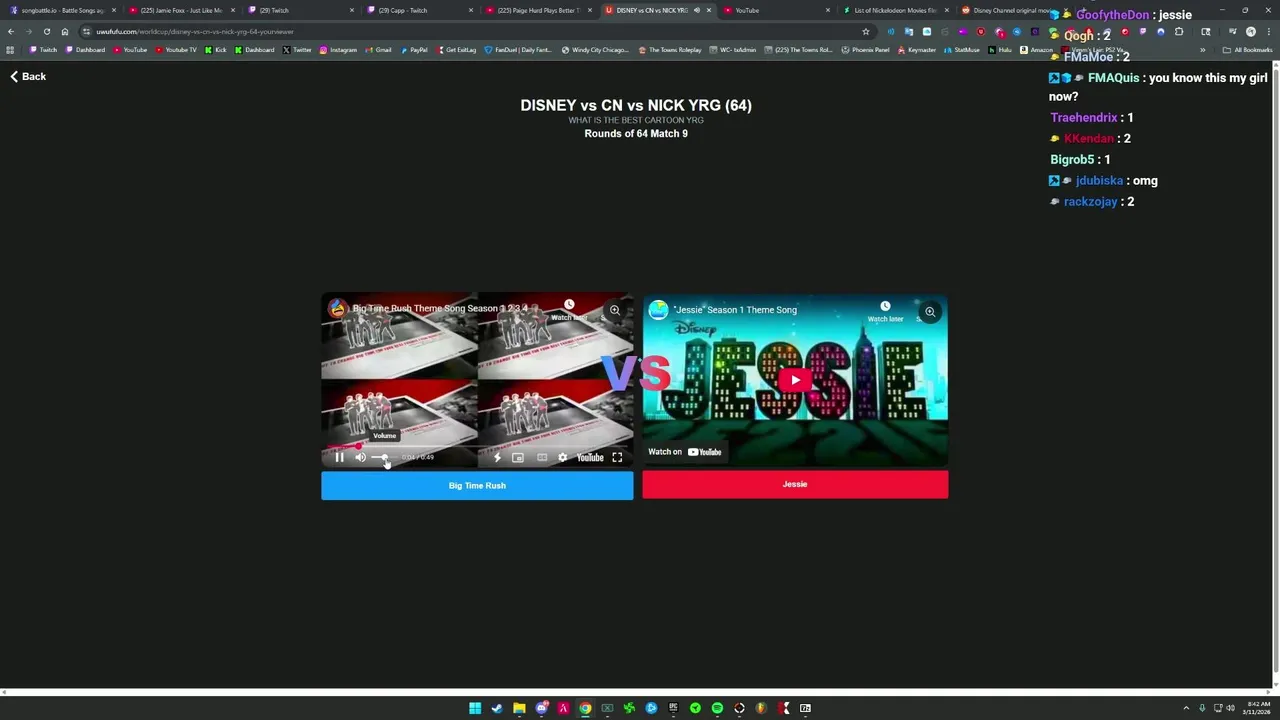Open Discord from taskbar

541,708
